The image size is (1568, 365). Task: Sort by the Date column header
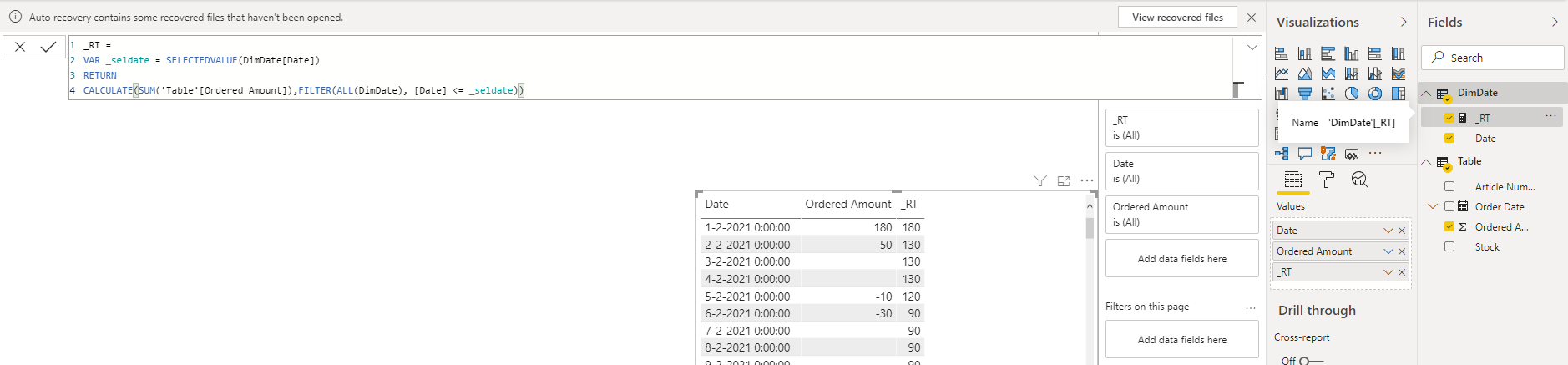tap(716, 204)
